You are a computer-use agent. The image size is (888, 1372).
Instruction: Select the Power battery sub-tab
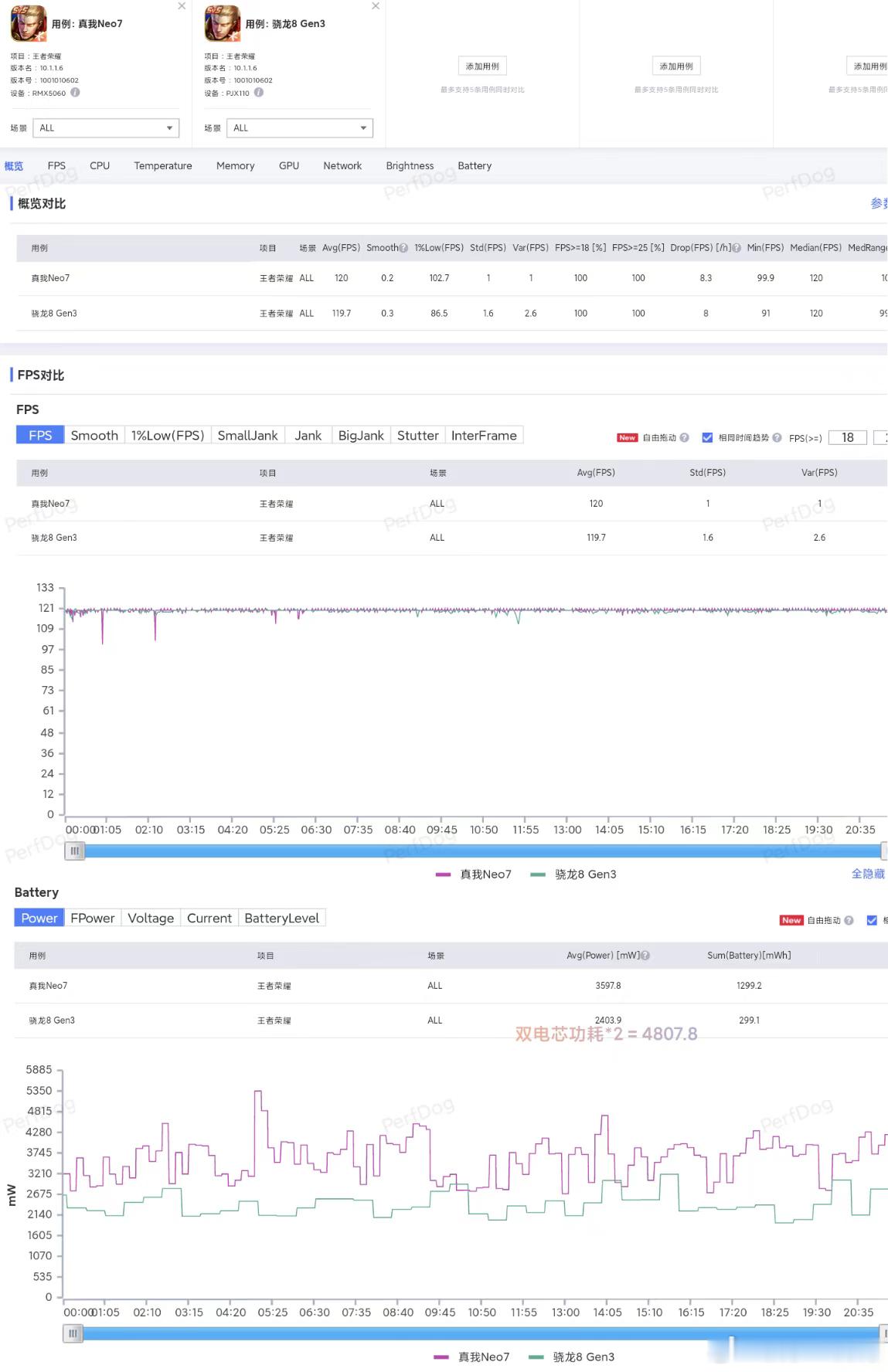point(39,919)
